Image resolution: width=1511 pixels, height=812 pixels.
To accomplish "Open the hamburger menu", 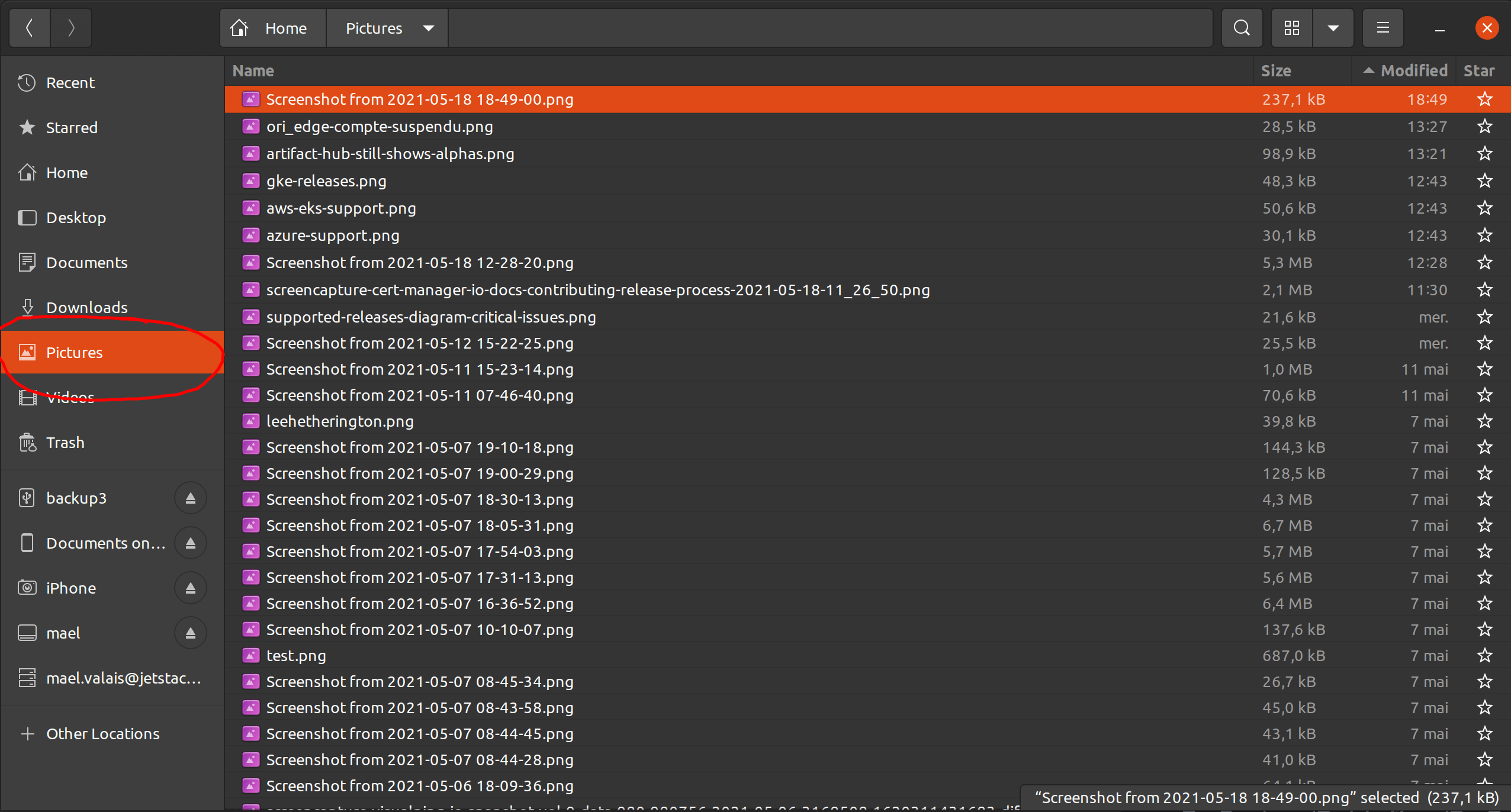I will click(x=1383, y=28).
